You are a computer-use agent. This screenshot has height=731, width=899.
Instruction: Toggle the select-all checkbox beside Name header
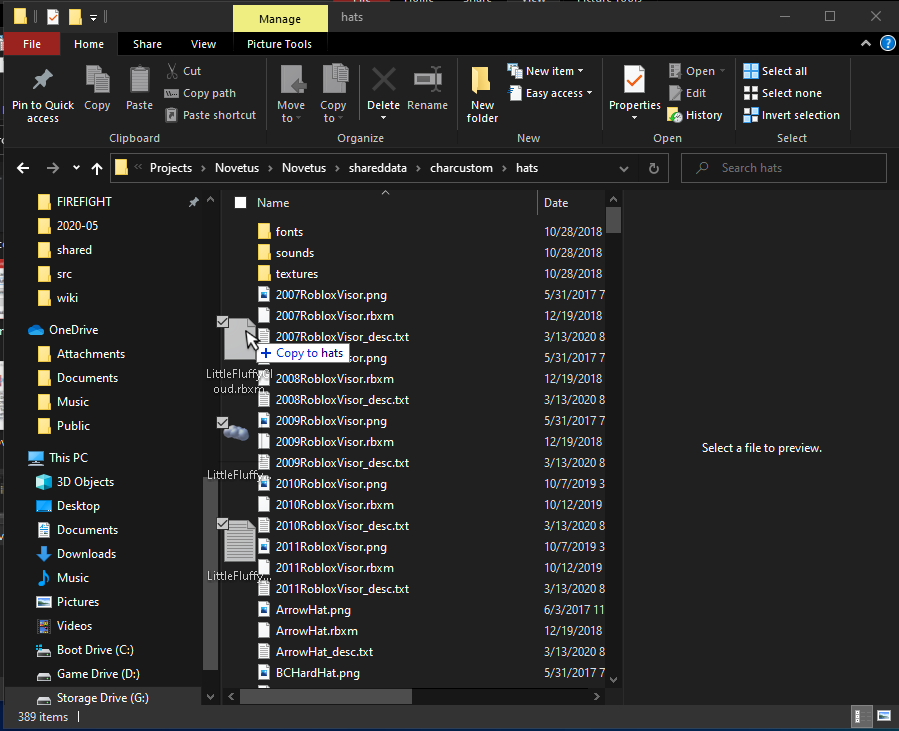click(x=240, y=203)
